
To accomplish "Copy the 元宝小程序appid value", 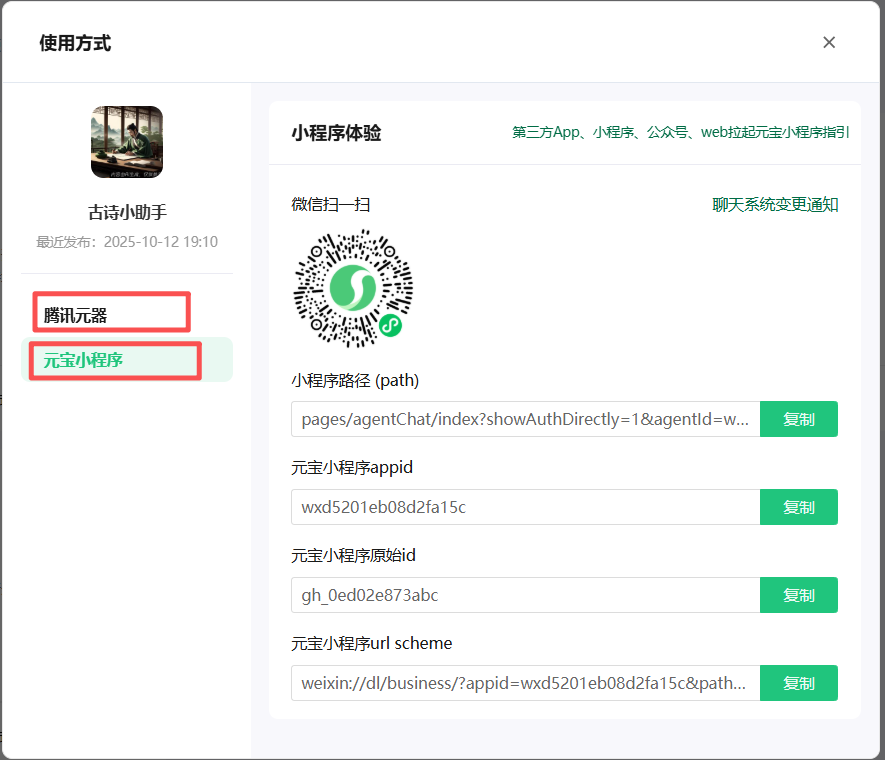I will pyautogui.click(x=799, y=507).
